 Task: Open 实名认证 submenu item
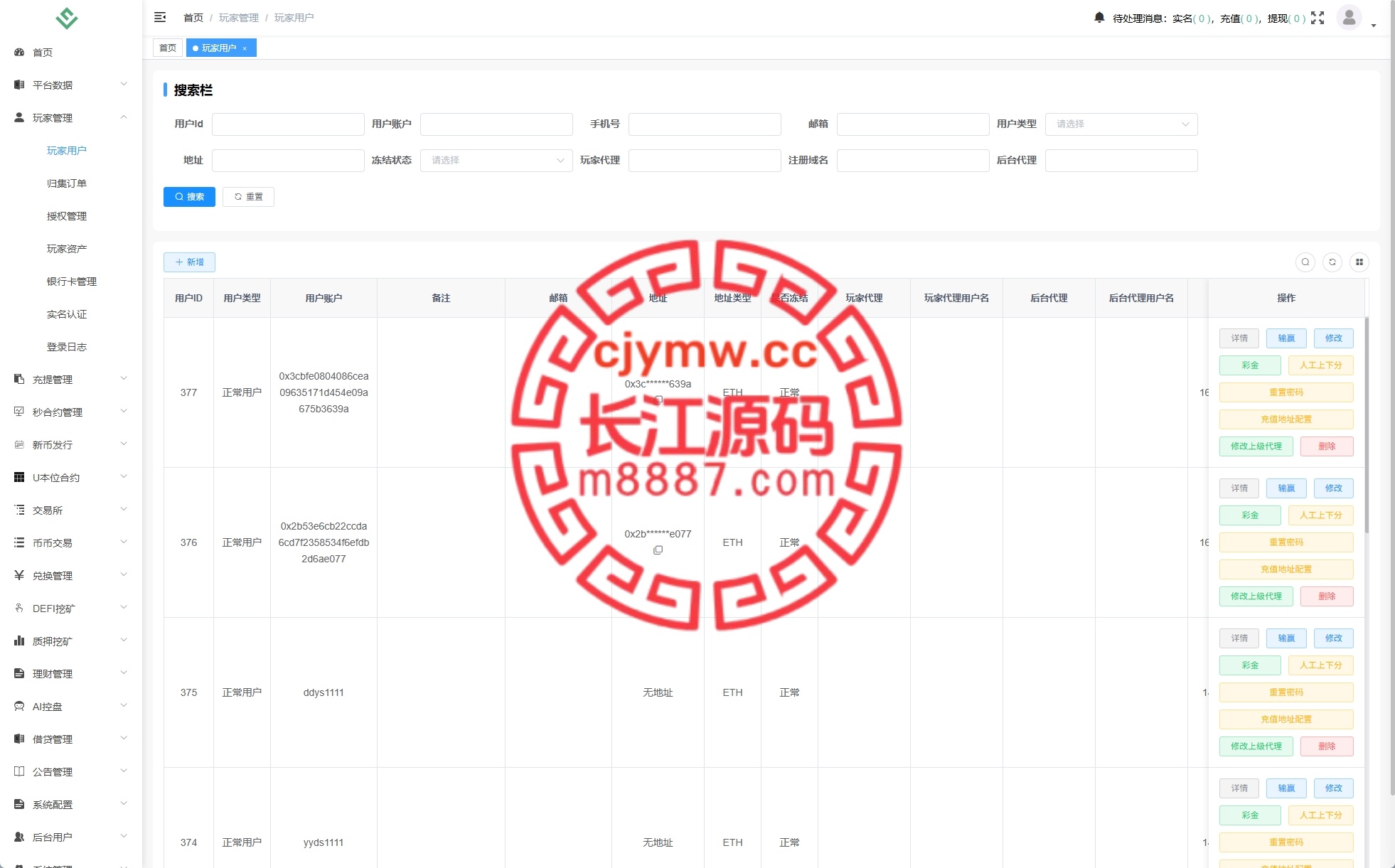67,314
